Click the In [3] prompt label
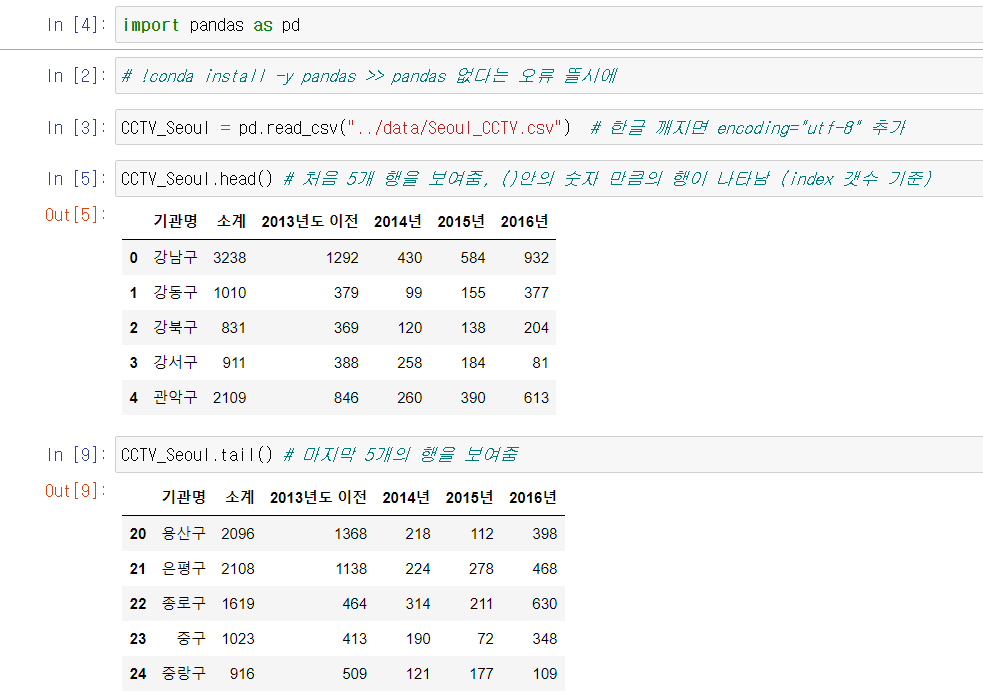Viewport: 983px width, 694px height. 76,127
